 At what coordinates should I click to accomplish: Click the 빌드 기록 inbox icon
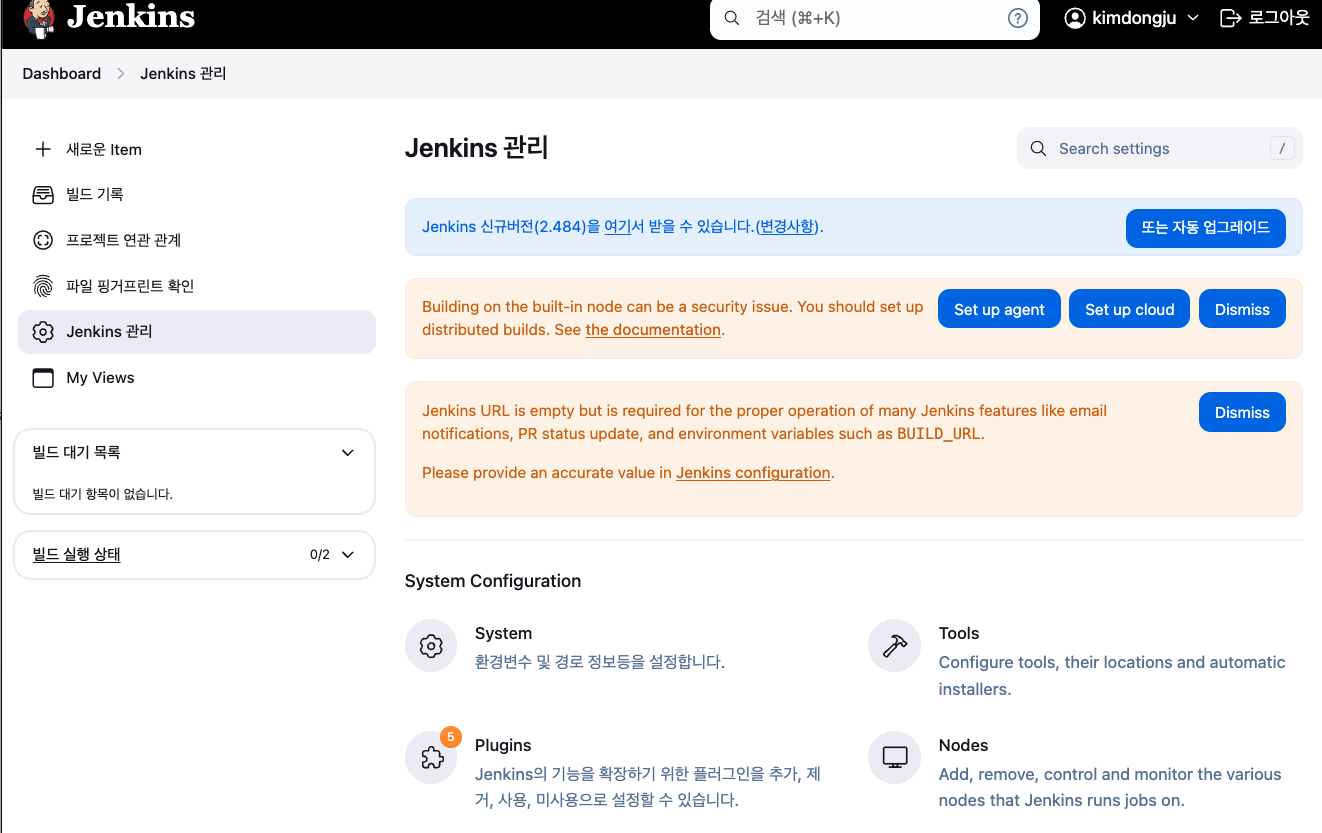(43, 194)
